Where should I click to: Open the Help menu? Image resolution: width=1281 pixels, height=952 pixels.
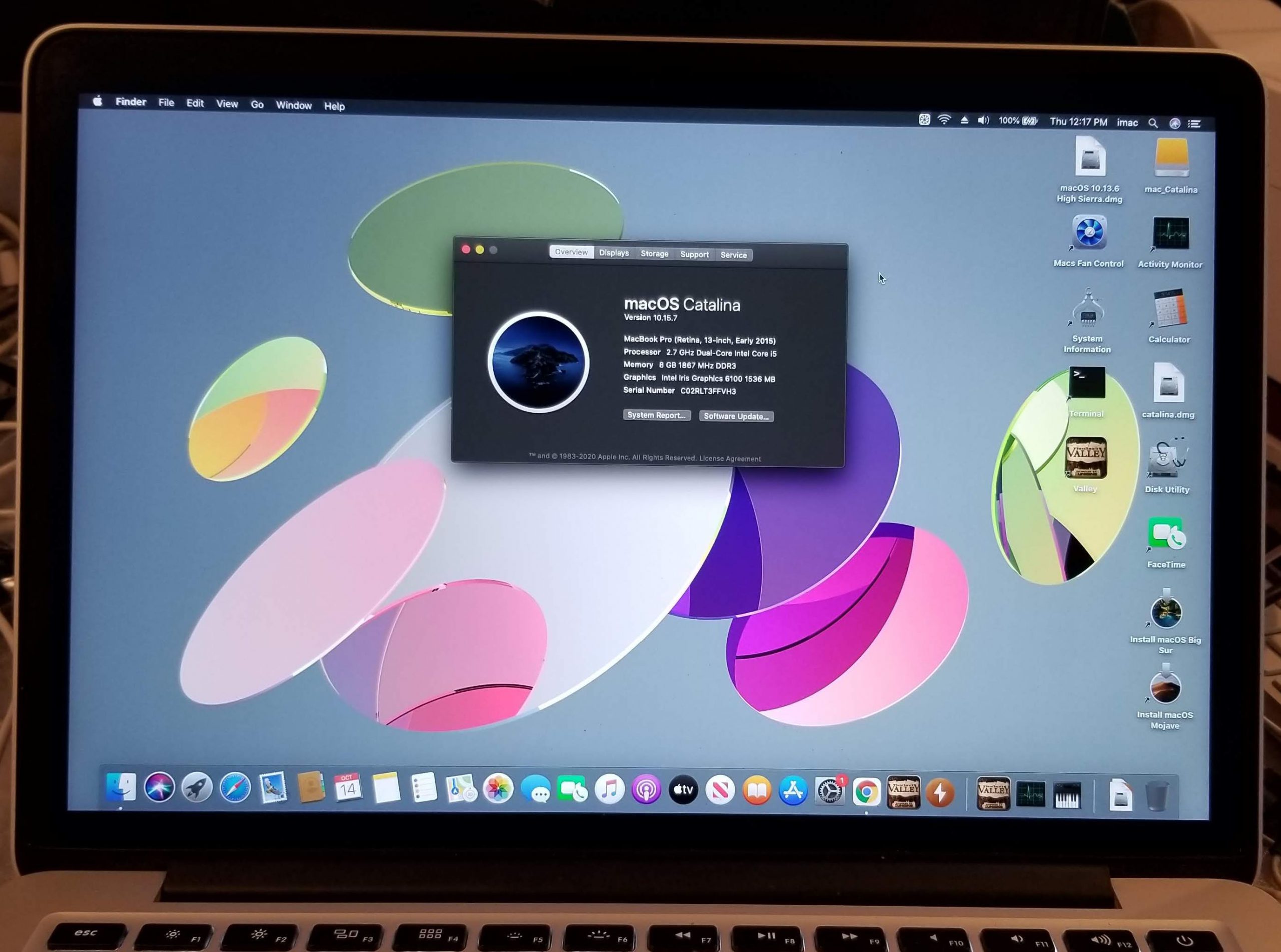[x=334, y=106]
